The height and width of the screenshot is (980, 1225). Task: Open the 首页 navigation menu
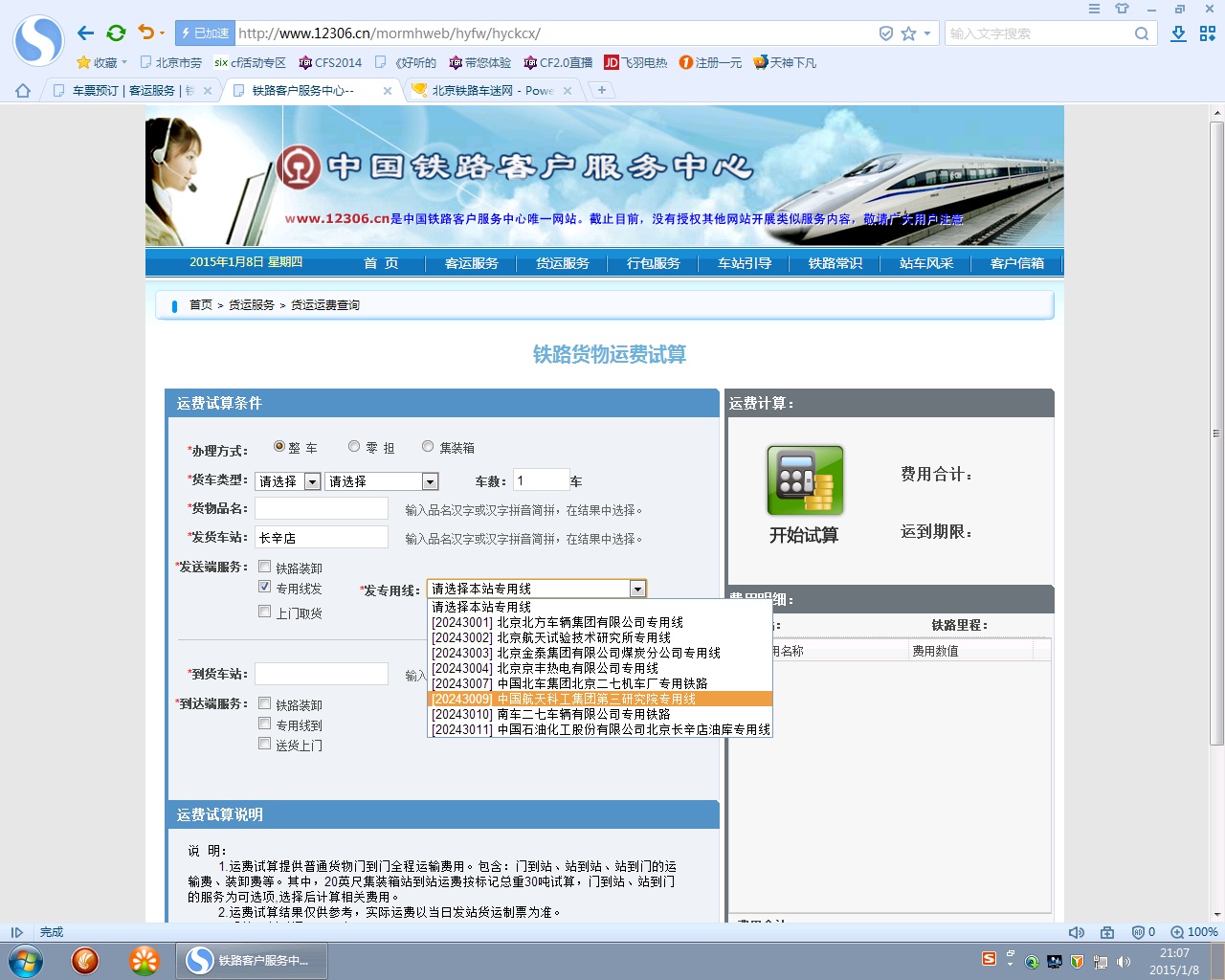[381, 263]
